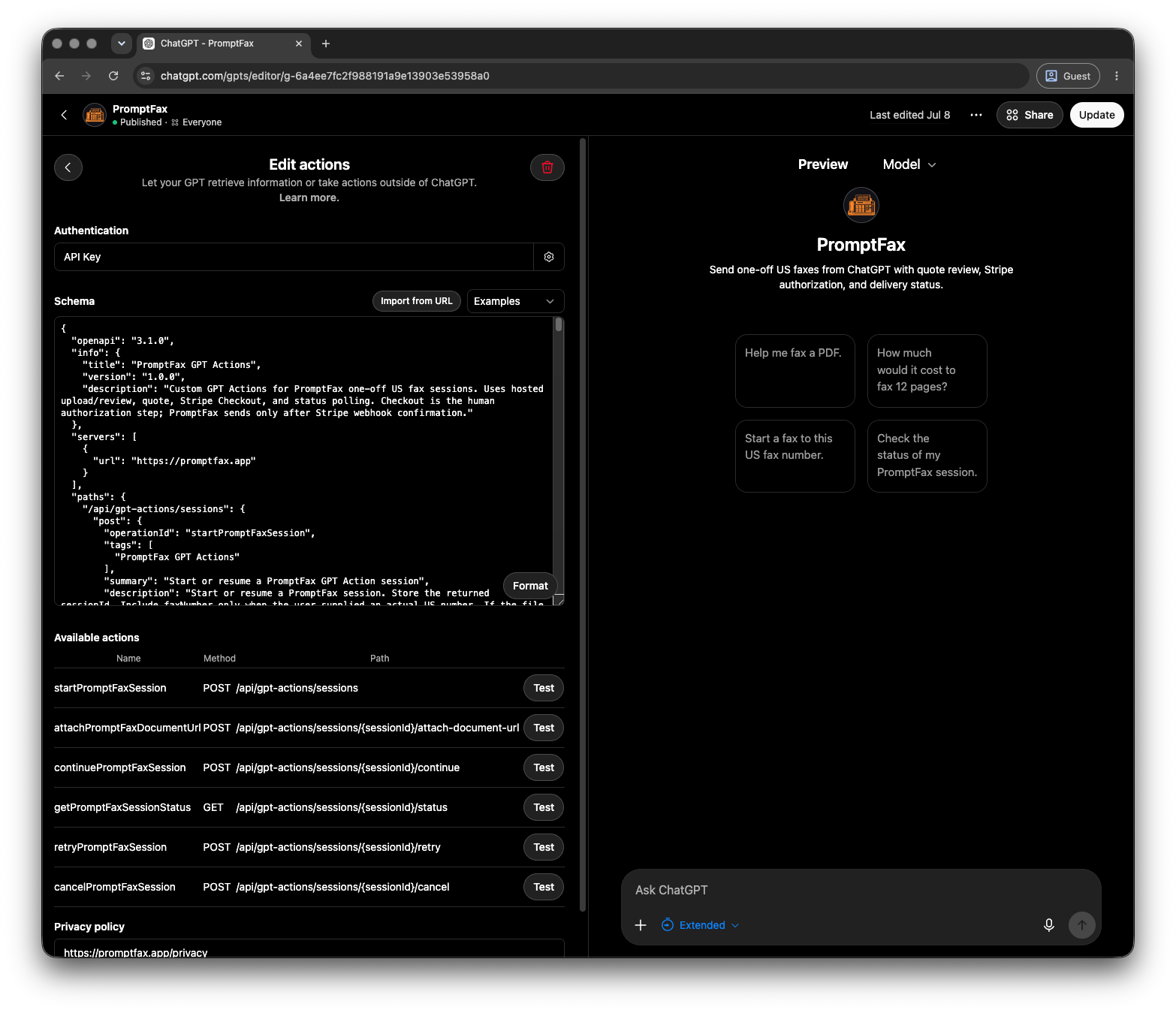
Task: Click the address bar URL
Action: pos(325,76)
